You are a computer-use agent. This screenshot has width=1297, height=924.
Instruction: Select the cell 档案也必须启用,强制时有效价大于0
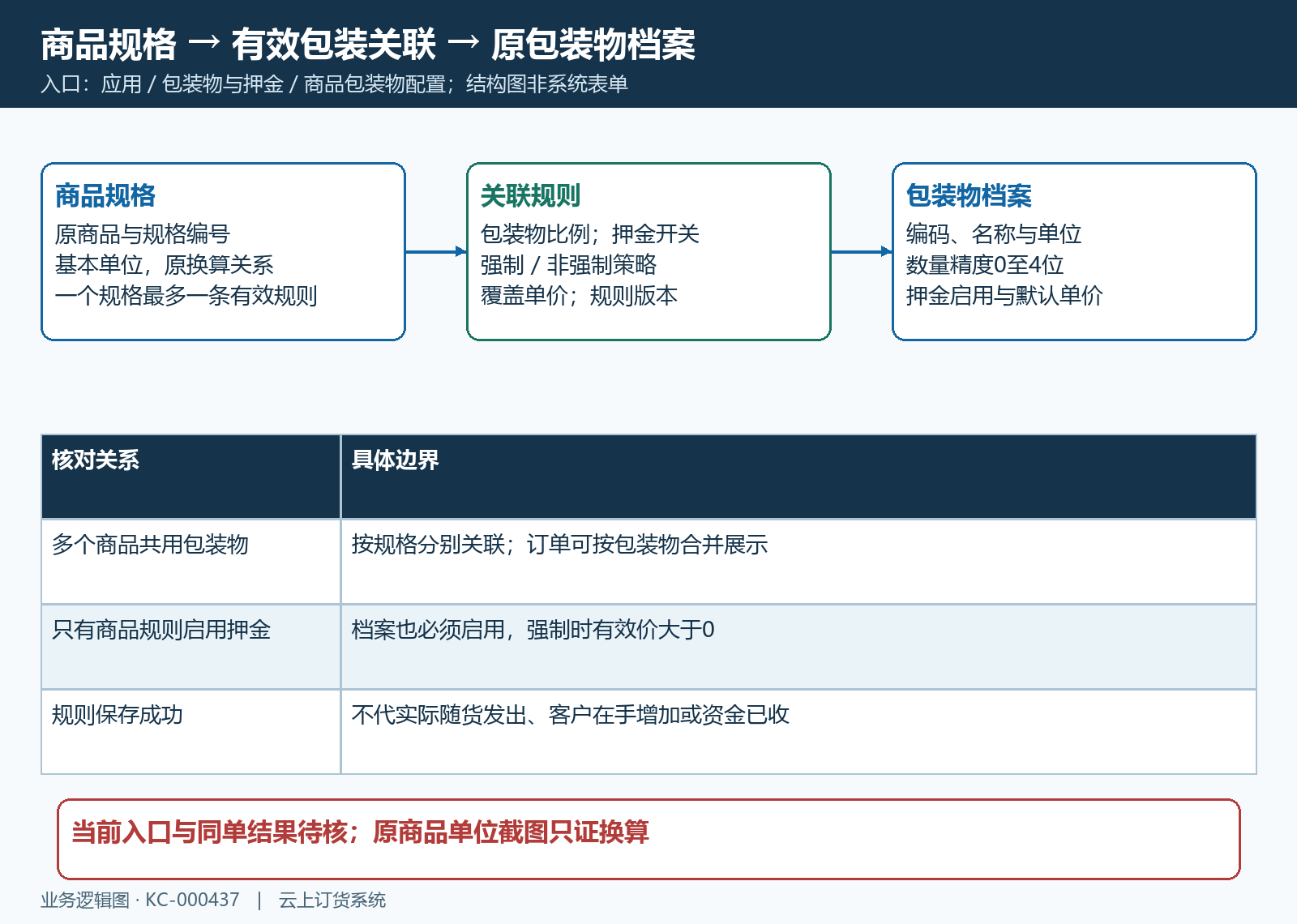[x=798, y=647]
